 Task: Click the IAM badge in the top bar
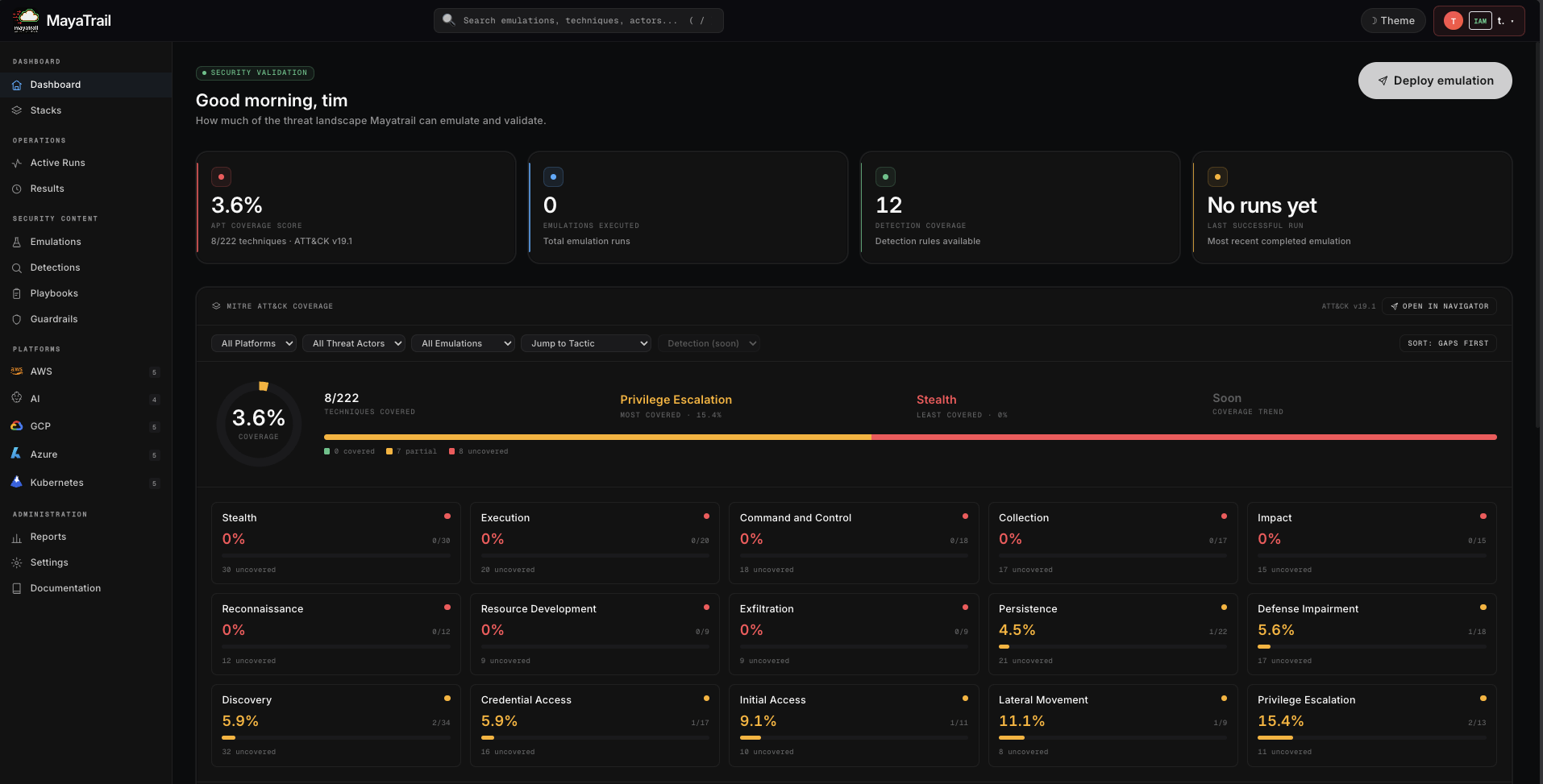coord(1480,21)
